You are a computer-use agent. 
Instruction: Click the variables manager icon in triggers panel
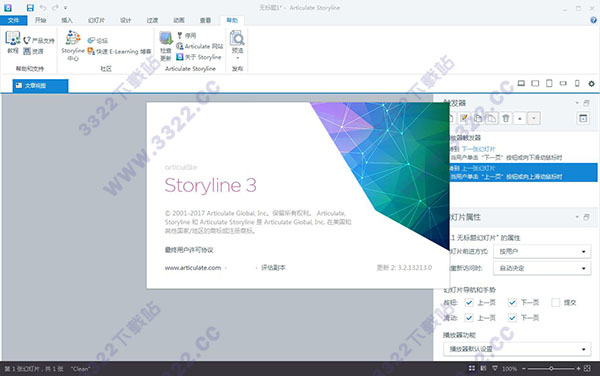coord(583,118)
